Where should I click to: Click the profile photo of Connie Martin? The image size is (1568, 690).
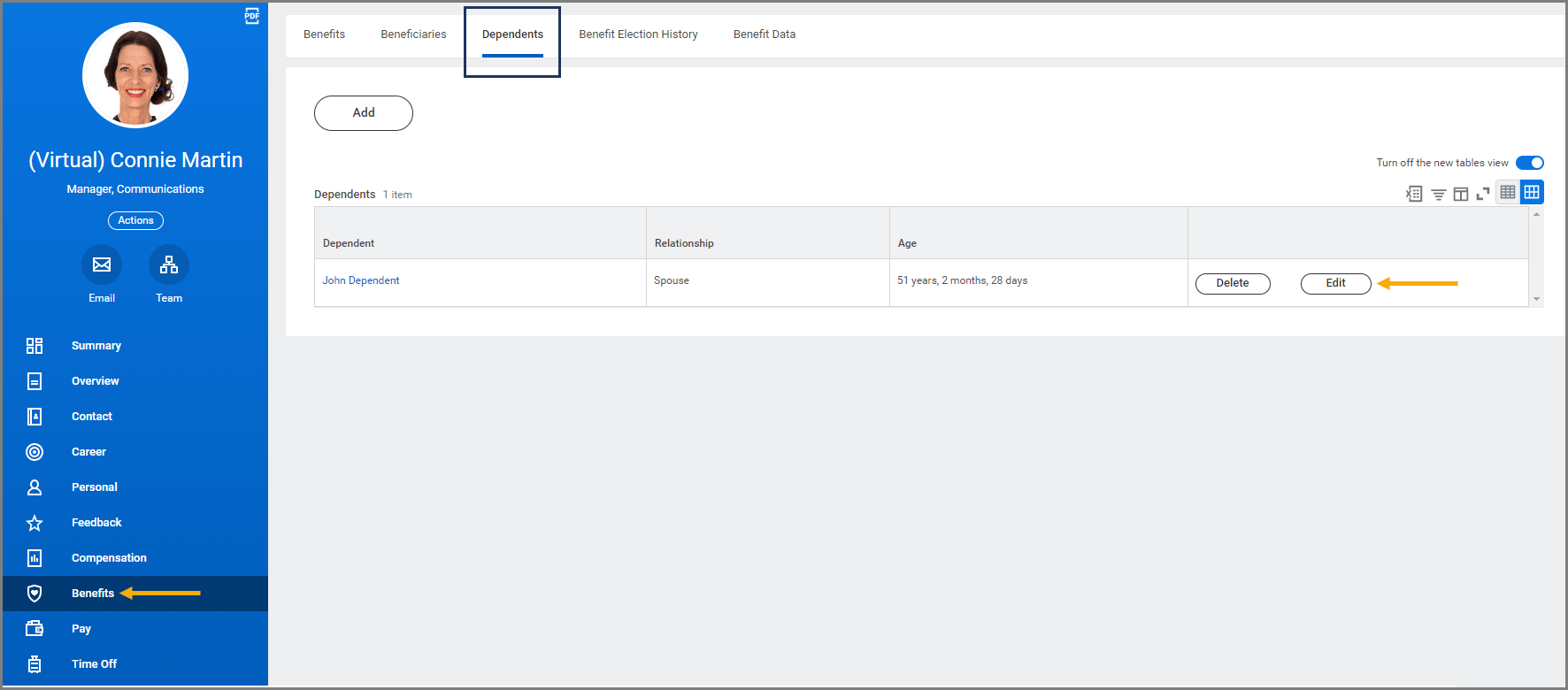click(x=135, y=75)
